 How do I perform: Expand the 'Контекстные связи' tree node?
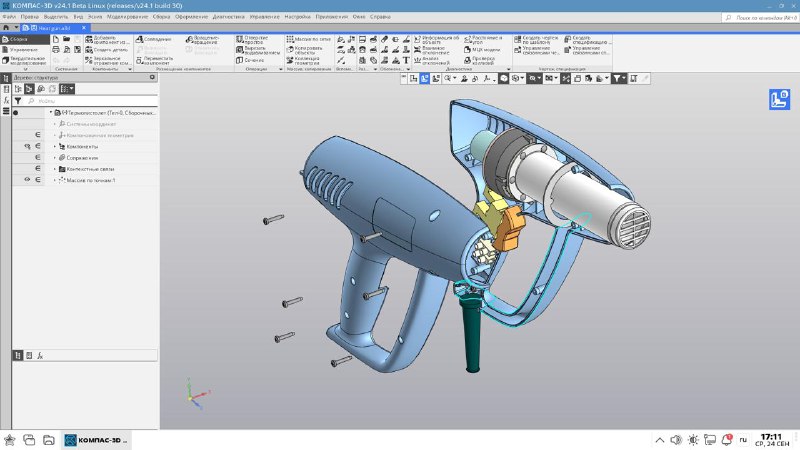point(53,169)
